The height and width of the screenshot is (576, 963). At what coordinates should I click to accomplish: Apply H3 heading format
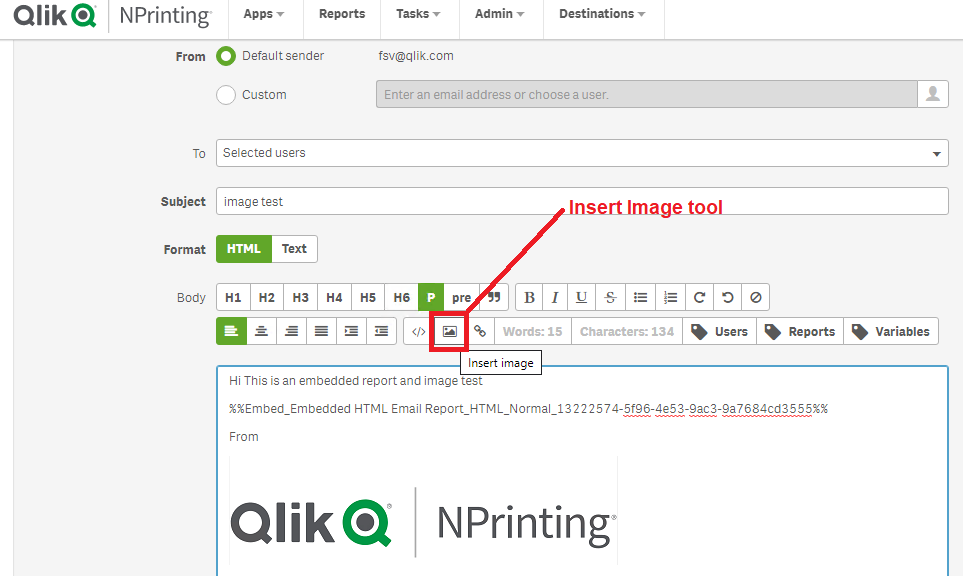(300, 297)
